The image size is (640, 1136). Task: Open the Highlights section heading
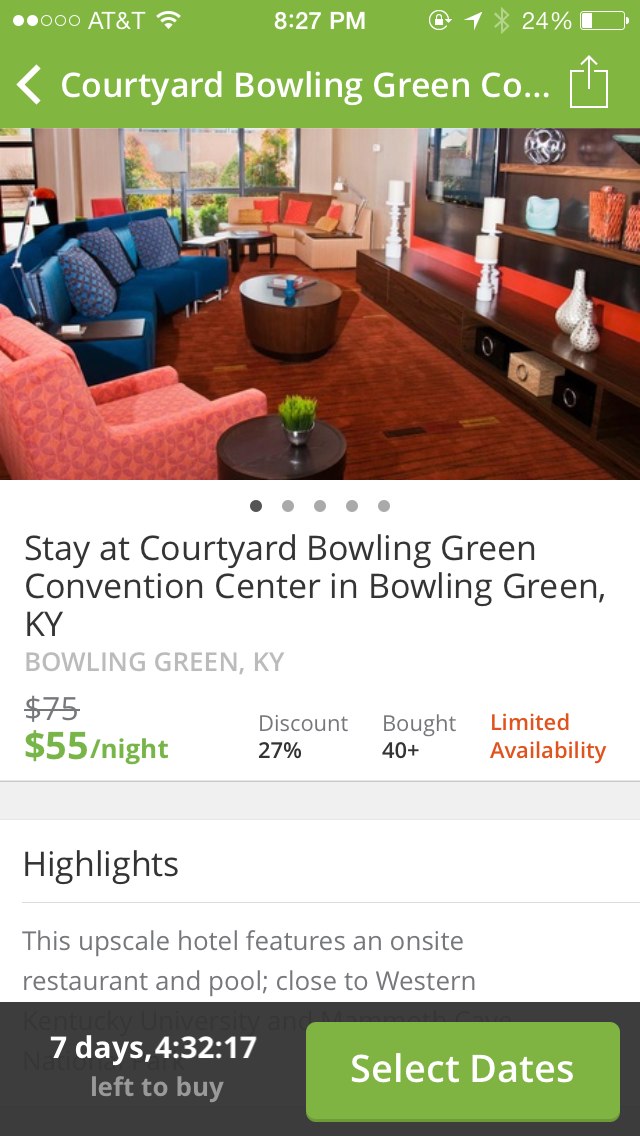[101, 864]
